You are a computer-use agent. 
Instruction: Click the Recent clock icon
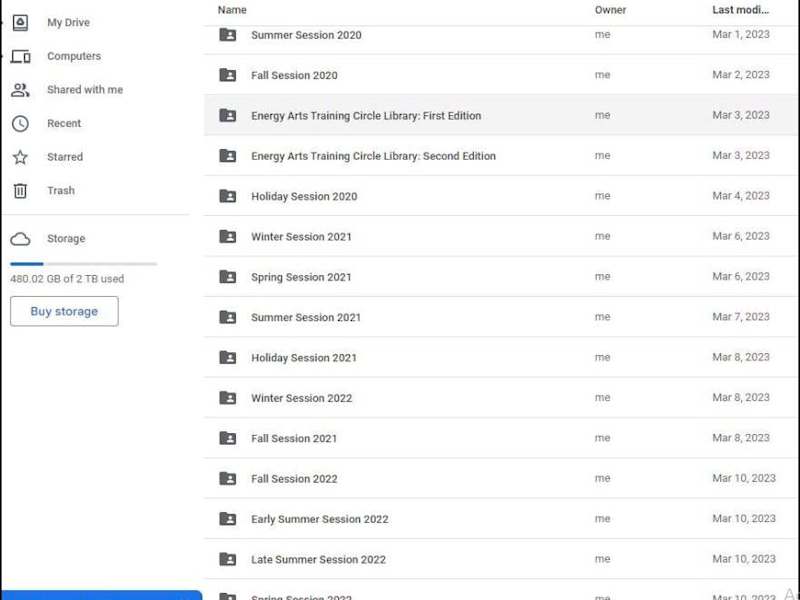click(20, 123)
